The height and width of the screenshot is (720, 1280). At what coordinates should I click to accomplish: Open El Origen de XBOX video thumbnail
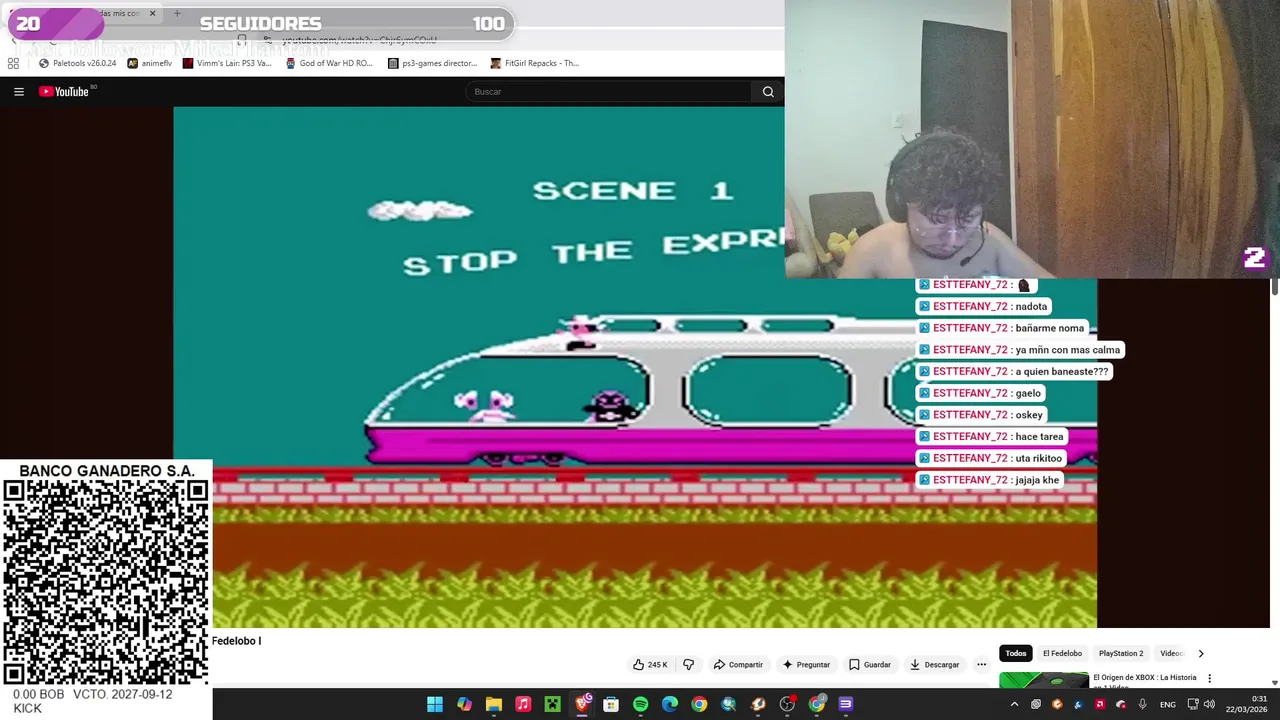(1043, 680)
